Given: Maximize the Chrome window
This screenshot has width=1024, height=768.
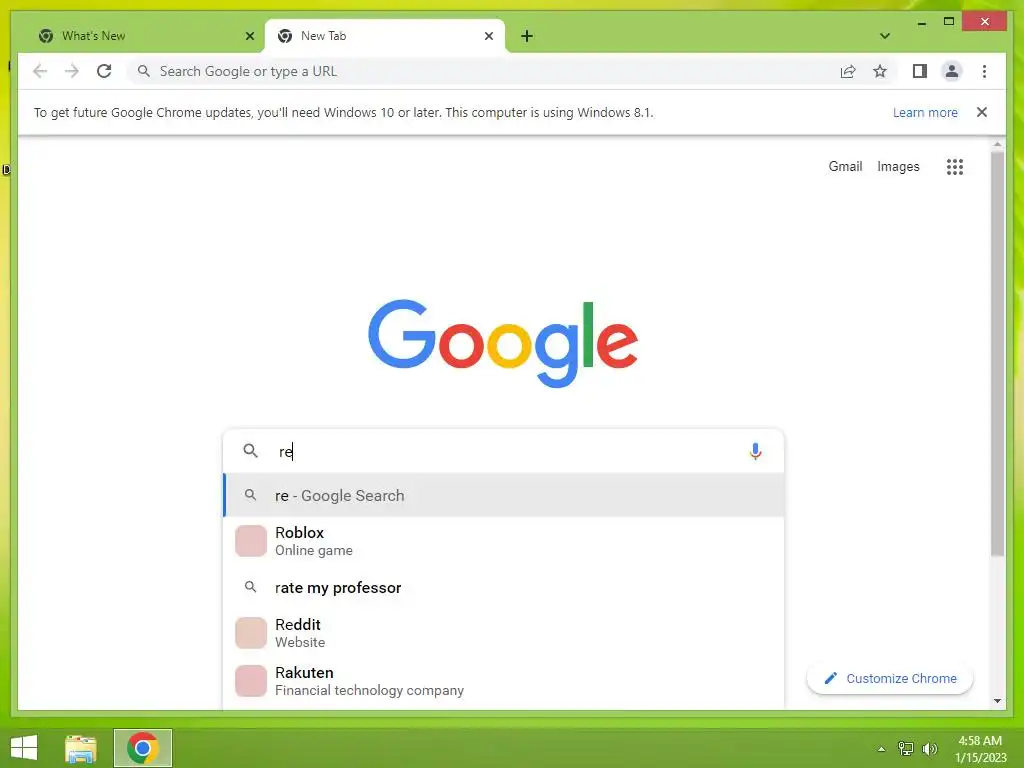Looking at the screenshot, I should [x=949, y=22].
